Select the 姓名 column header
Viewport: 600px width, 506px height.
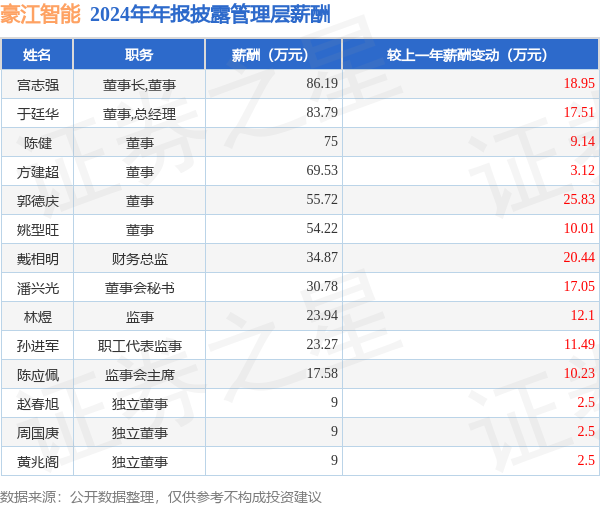coord(37,55)
